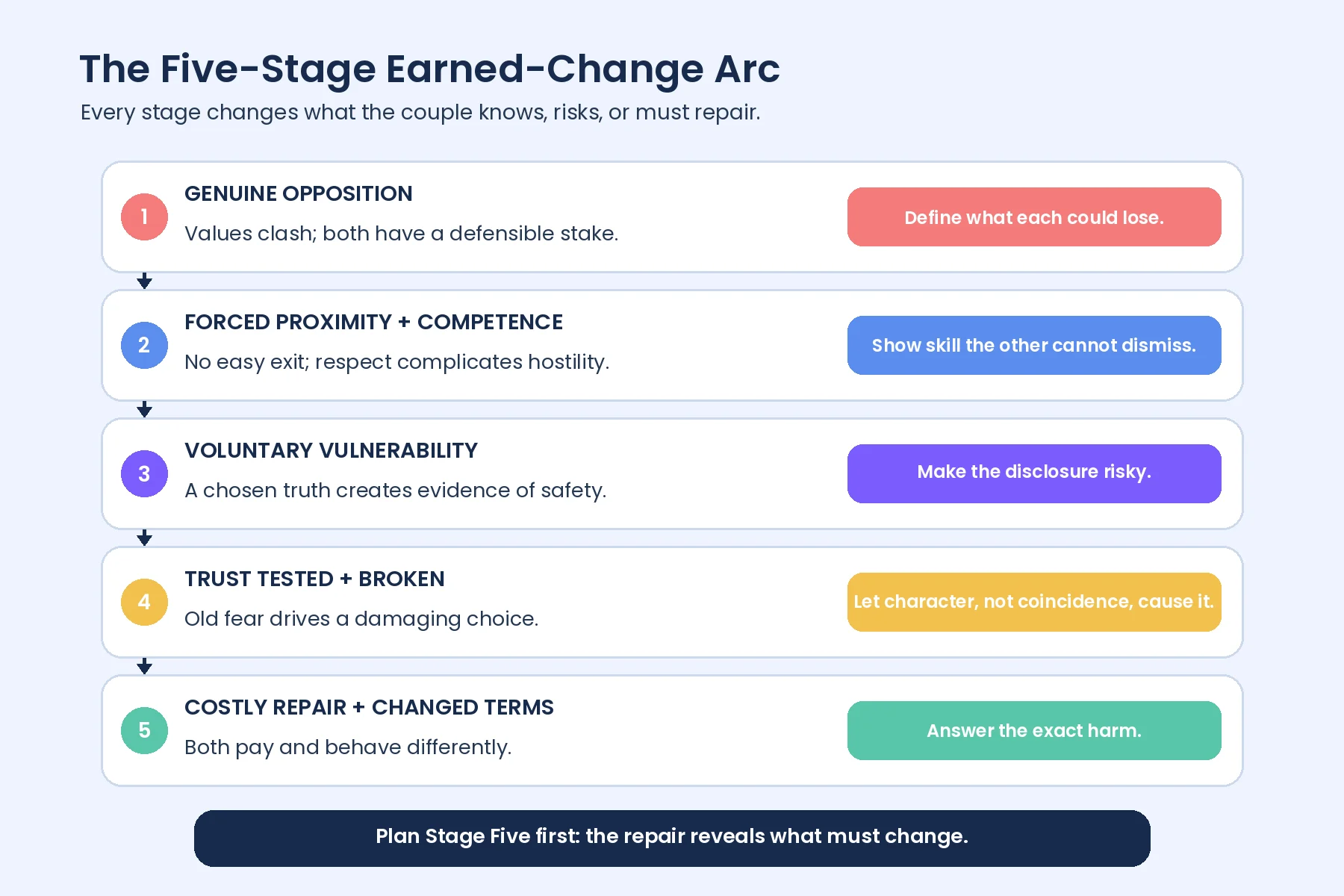Click the 'Plan Stage Five first' banner
The image size is (1344, 896).
tap(672, 838)
